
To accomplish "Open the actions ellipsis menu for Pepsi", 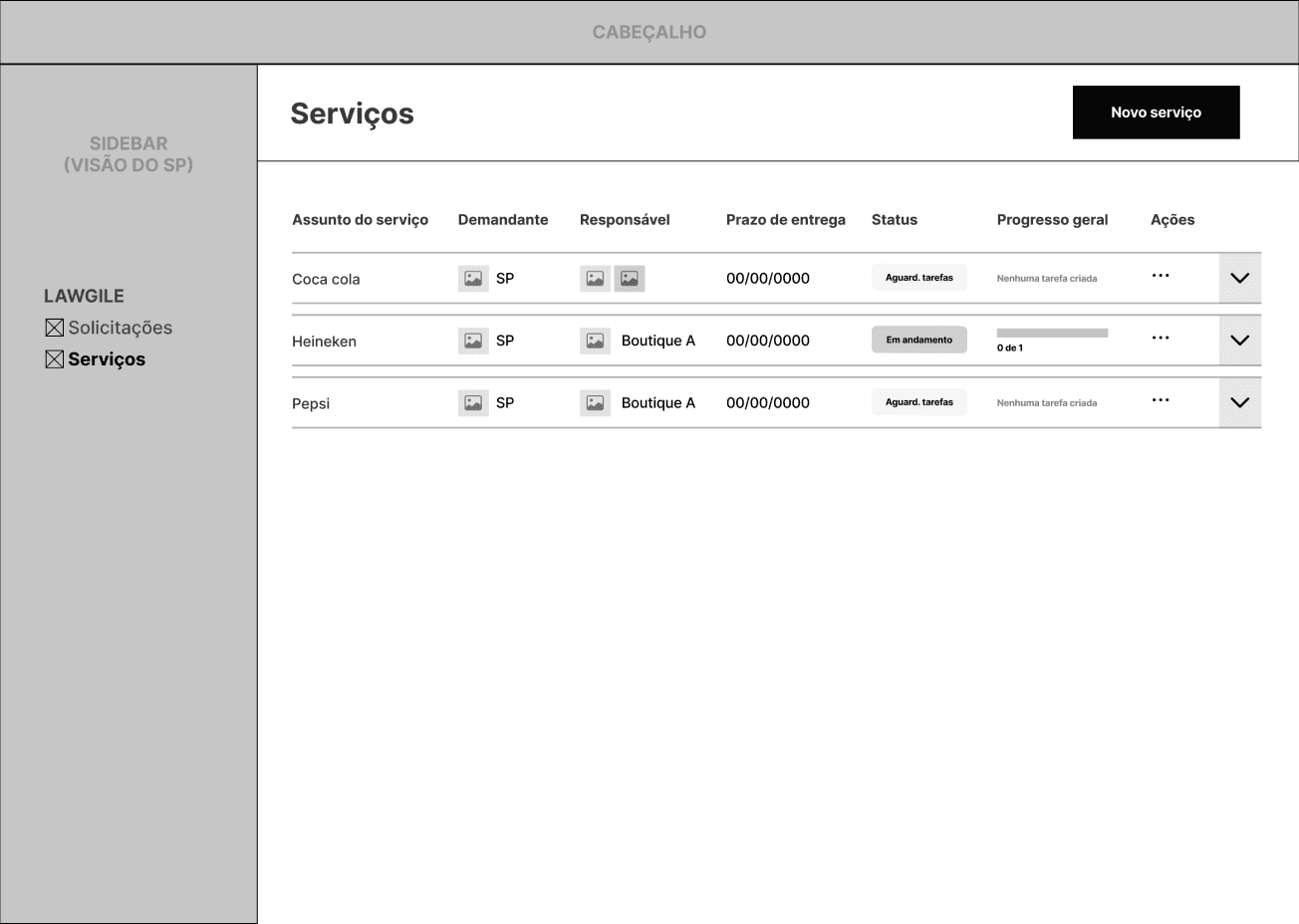I will coord(1161,400).
